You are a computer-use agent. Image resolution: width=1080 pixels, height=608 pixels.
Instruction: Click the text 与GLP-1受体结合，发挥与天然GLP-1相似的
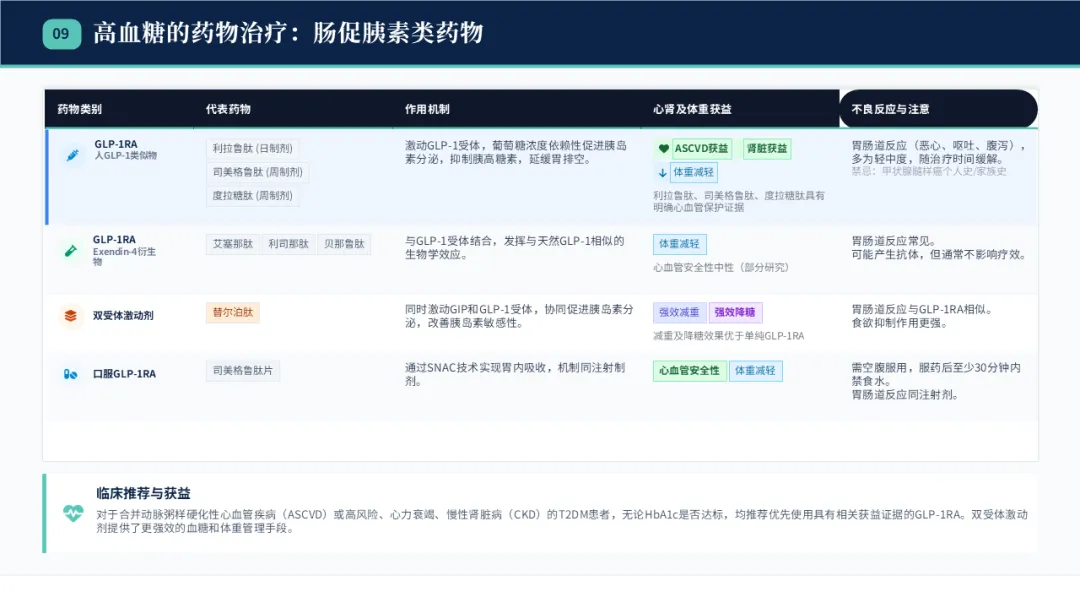pyautogui.click(x=515, y=241)
